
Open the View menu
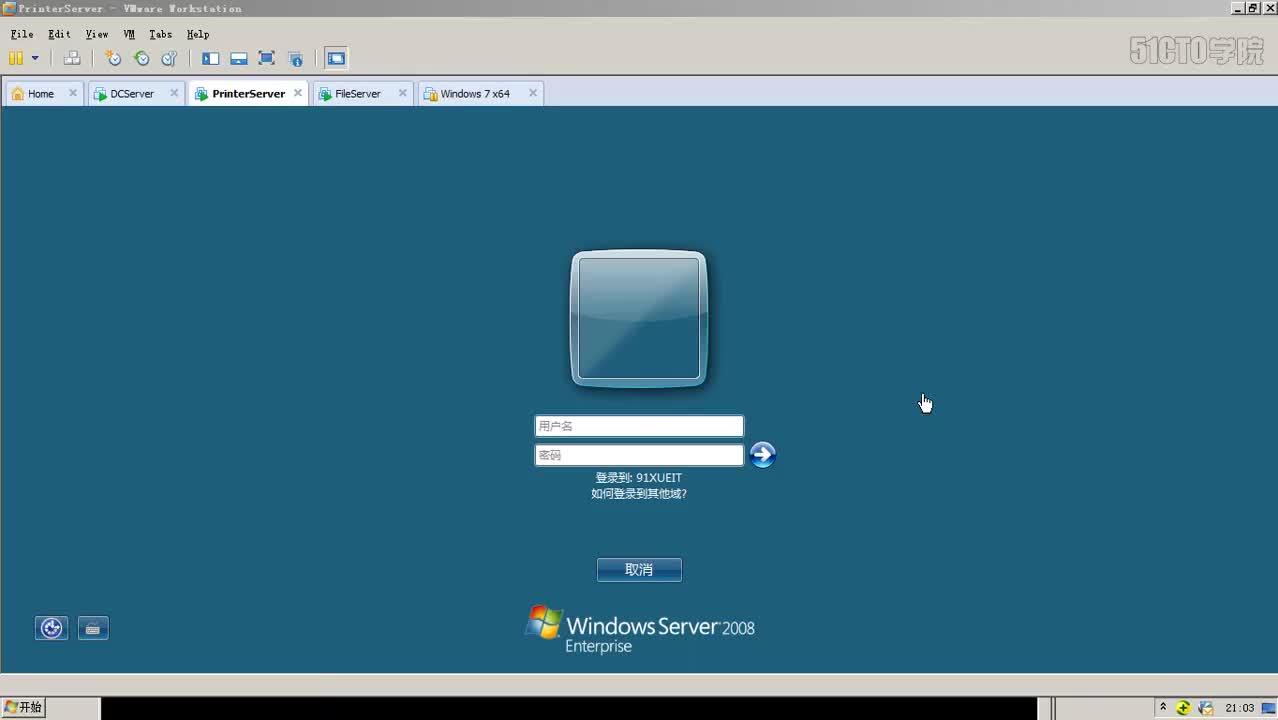click(x=97, y=34)
